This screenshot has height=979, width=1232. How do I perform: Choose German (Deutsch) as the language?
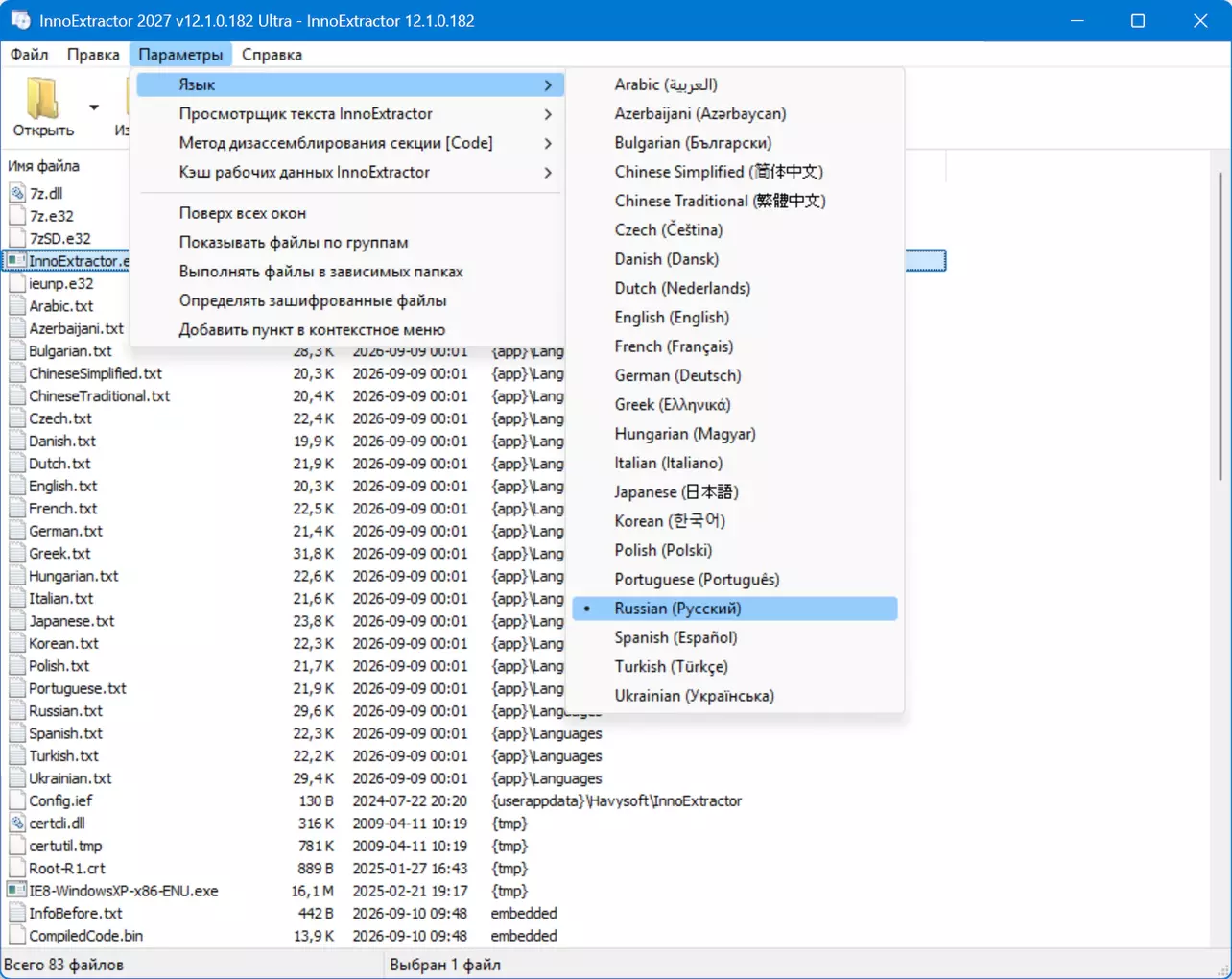tap(735, 375)
